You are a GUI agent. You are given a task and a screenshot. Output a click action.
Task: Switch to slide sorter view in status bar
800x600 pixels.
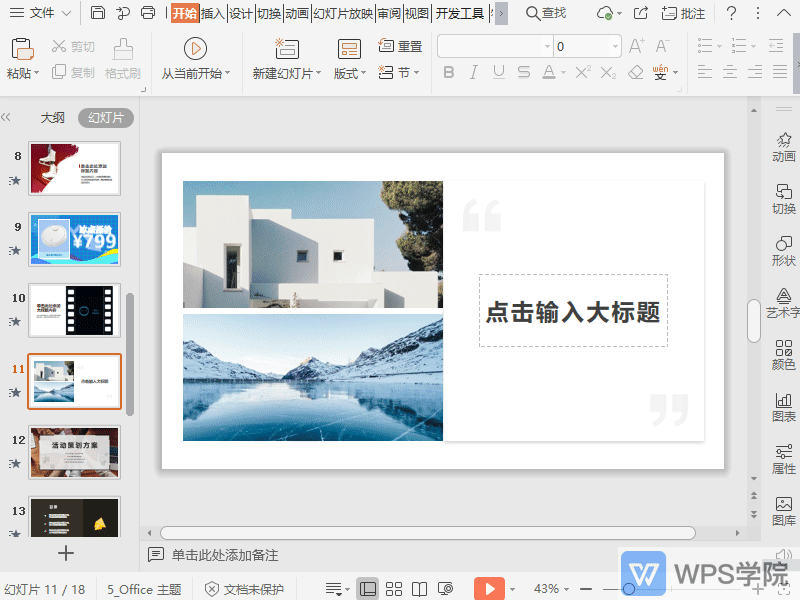pyautogui.click(x=394, y=588)
